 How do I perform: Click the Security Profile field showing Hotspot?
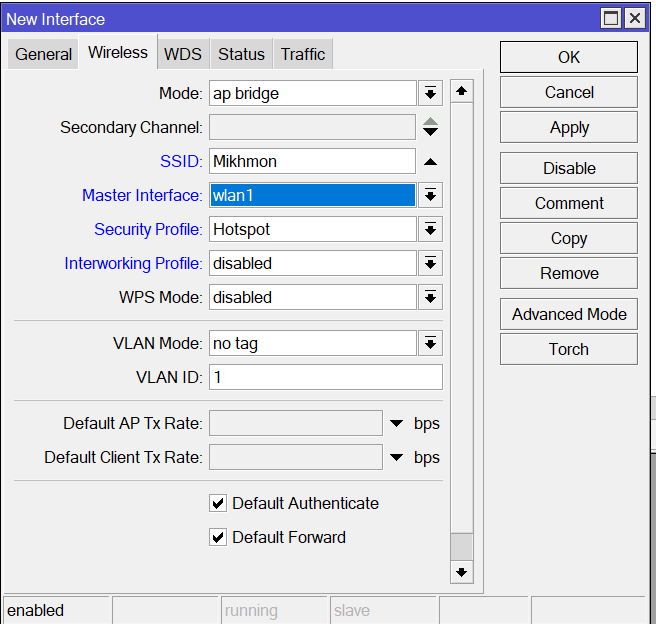point(313,229)
